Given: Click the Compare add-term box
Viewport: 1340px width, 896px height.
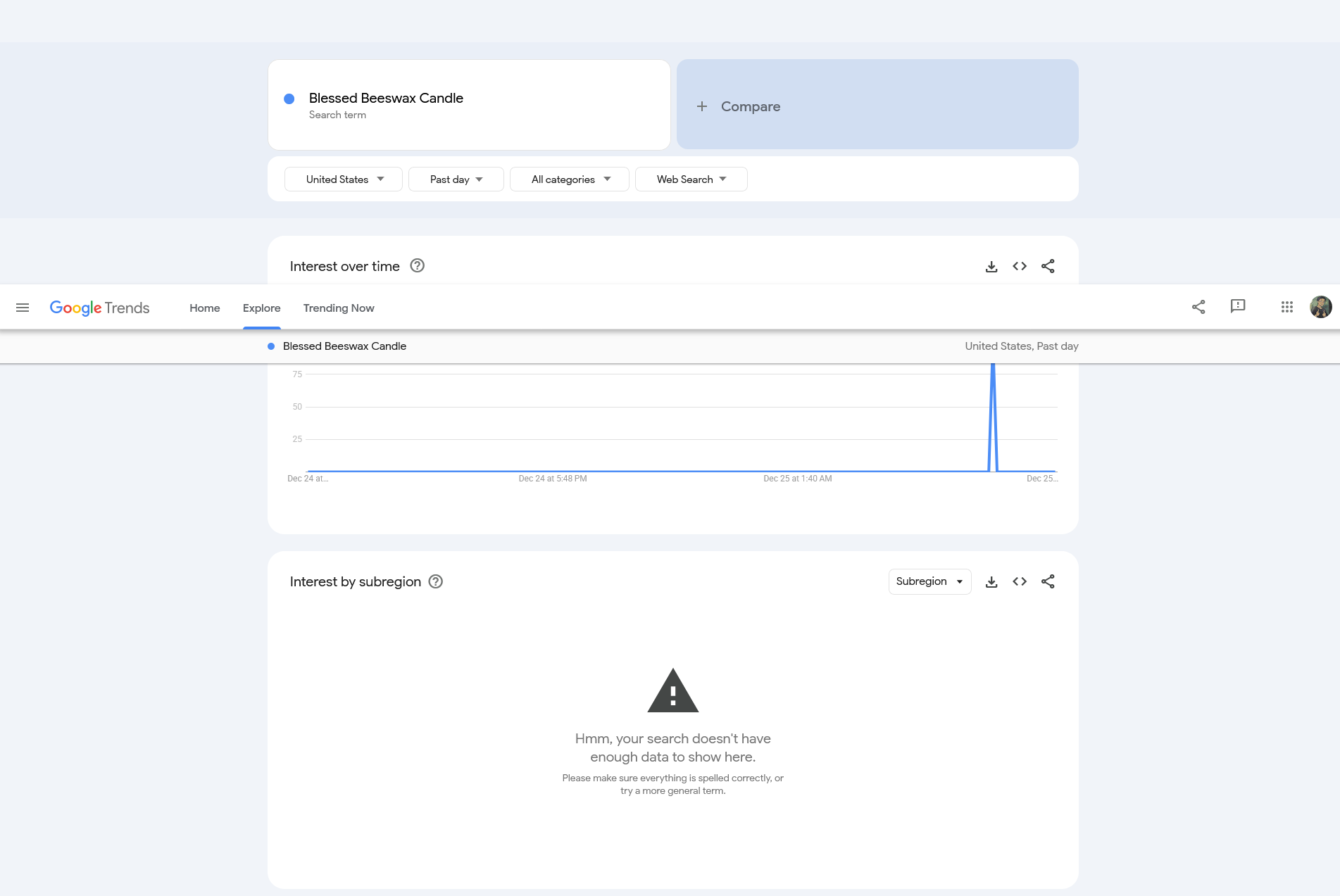Looking at the screenshot, I should 877,104.
